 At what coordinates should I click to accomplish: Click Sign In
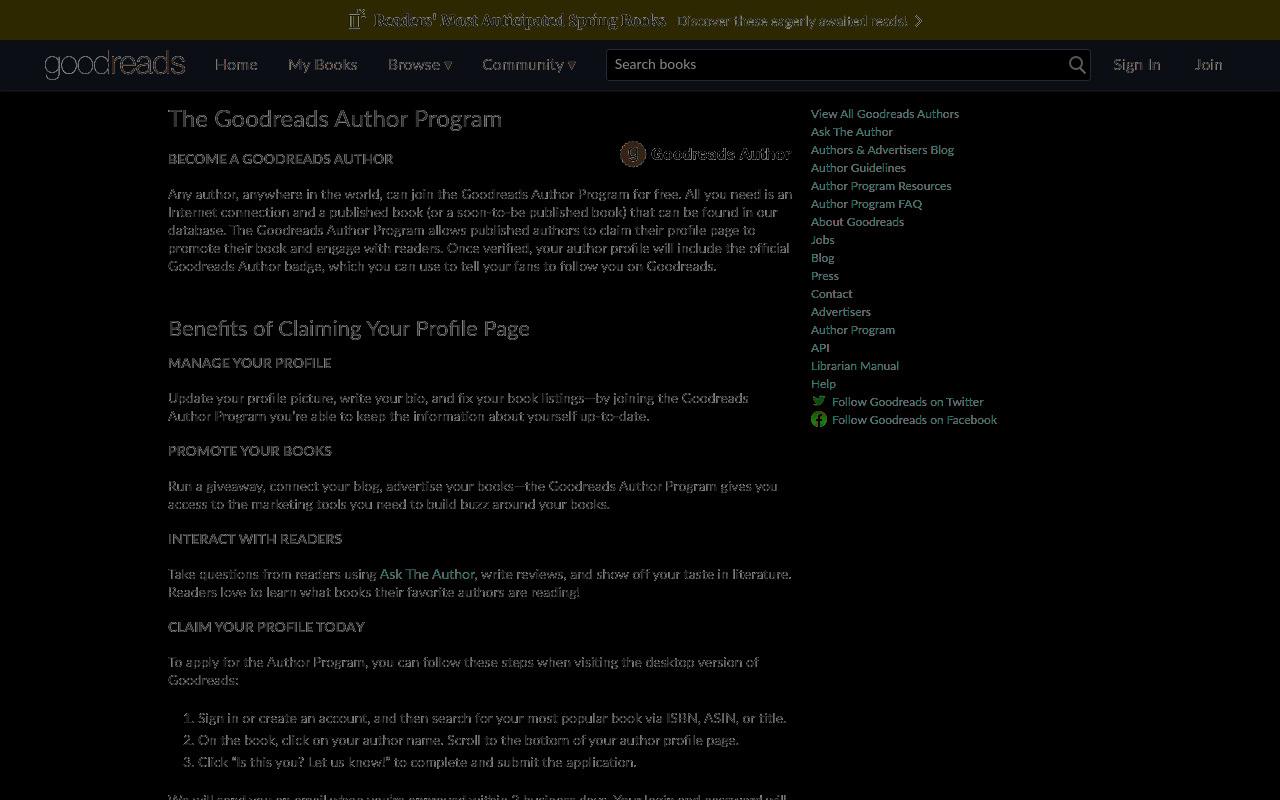tap(1137, 65)
